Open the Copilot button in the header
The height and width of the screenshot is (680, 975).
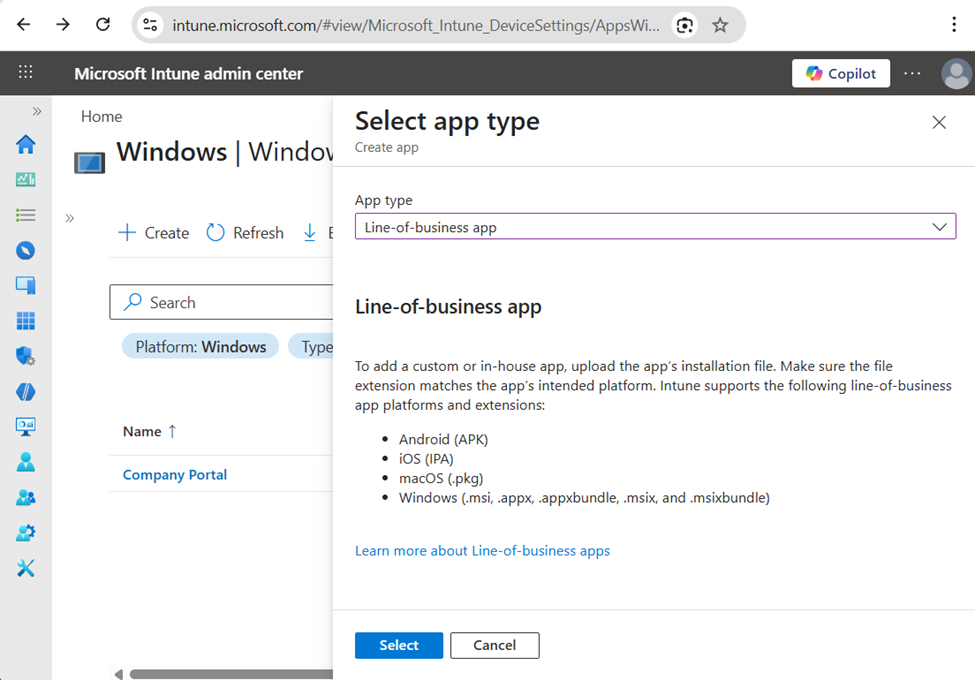tap(840, 73)
